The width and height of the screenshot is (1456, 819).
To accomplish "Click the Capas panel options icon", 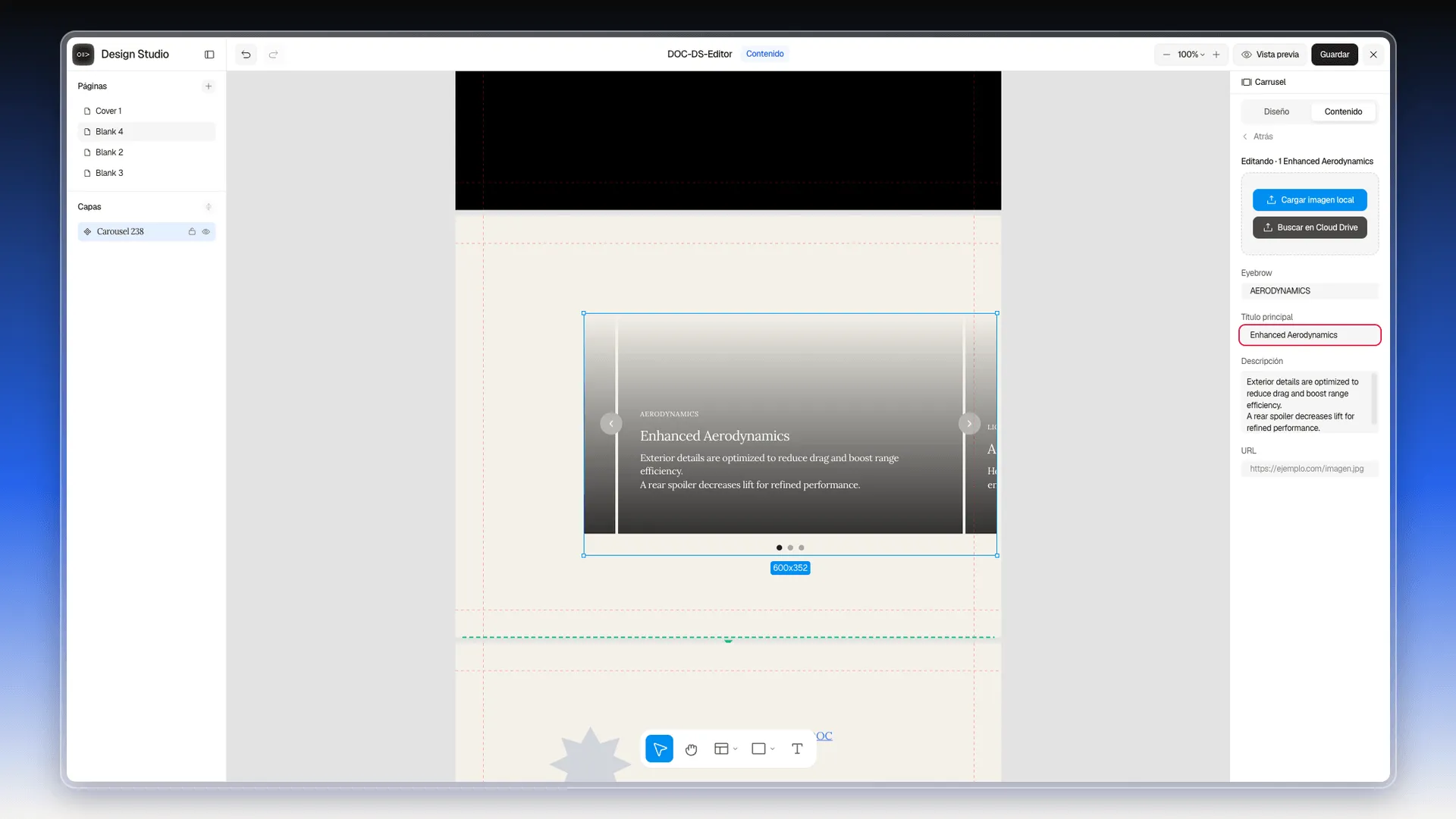I will (209, 207).
